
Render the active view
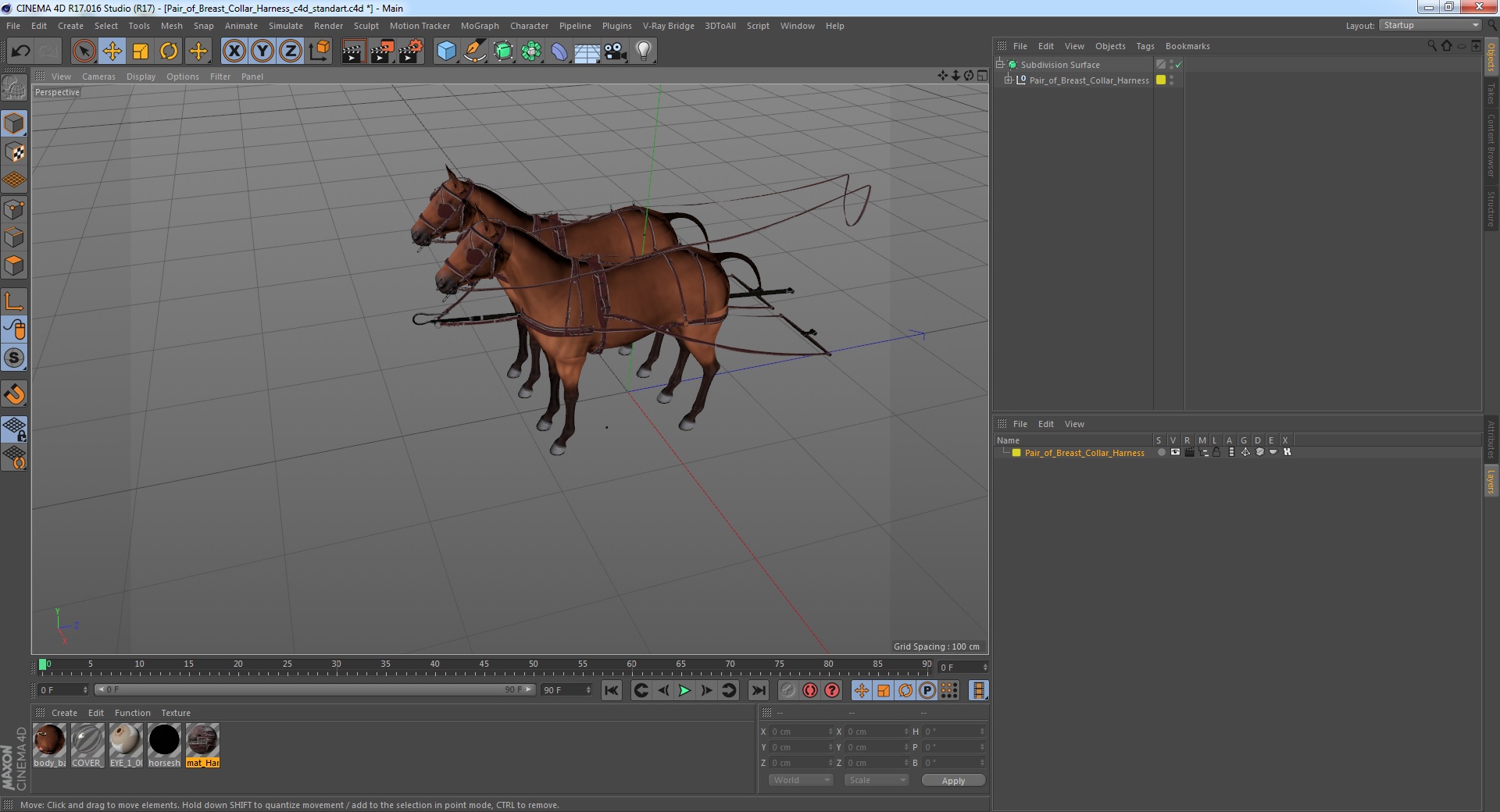click(x=353, y=52)
